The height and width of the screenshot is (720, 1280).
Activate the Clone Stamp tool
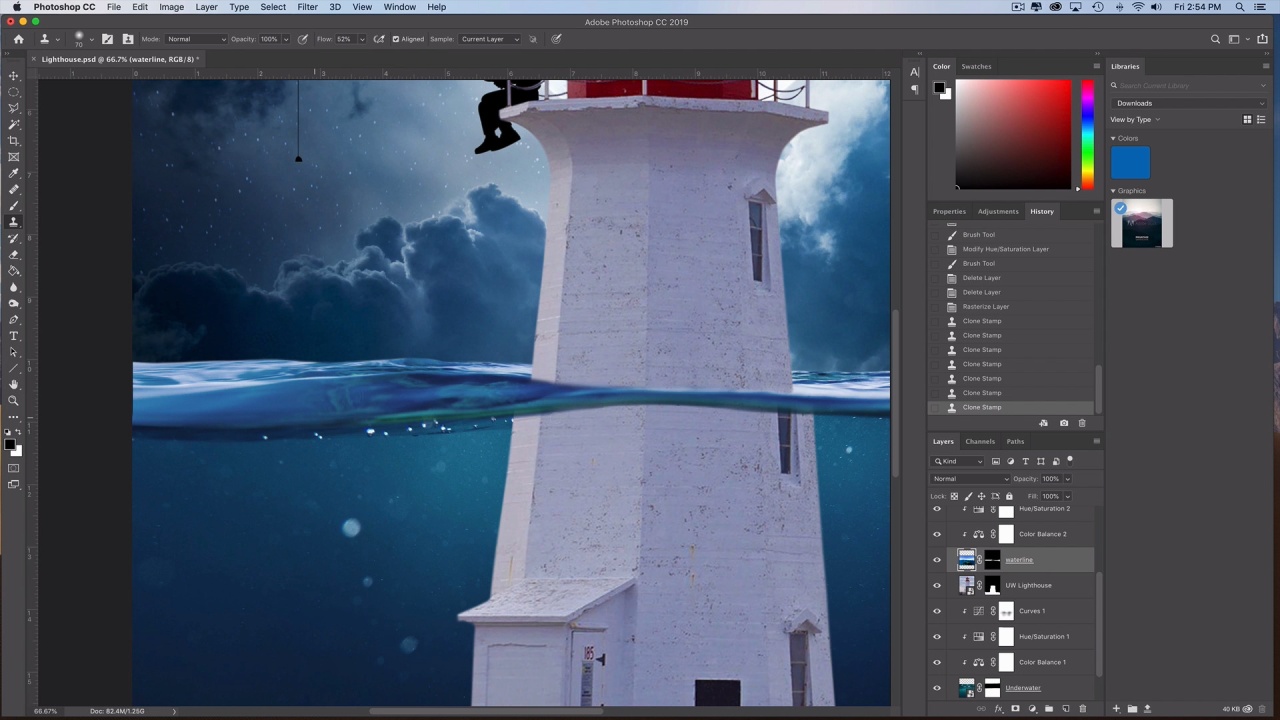(x=14, y=222)
